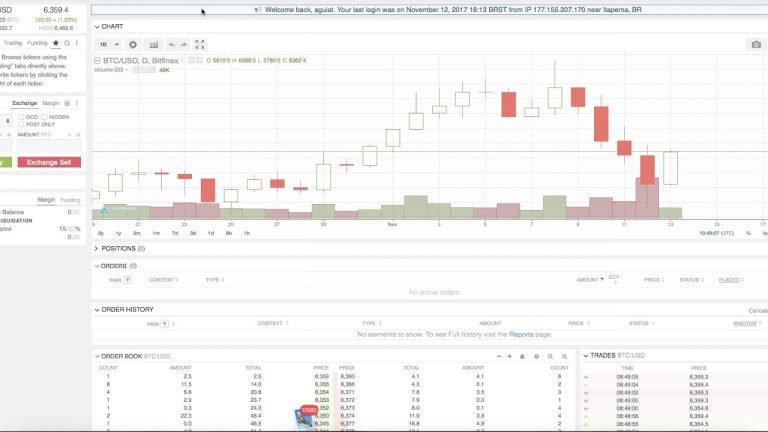Undo last chart action arrow
This screenshot has height=432, width=768.
point(172,45)
